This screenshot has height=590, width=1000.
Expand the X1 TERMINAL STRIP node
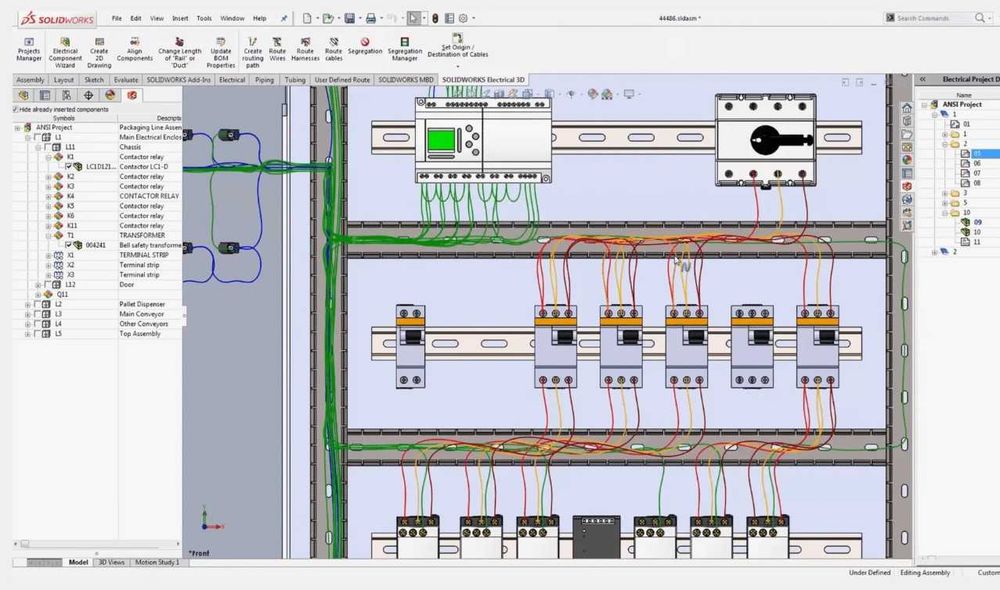pos(48,255)
